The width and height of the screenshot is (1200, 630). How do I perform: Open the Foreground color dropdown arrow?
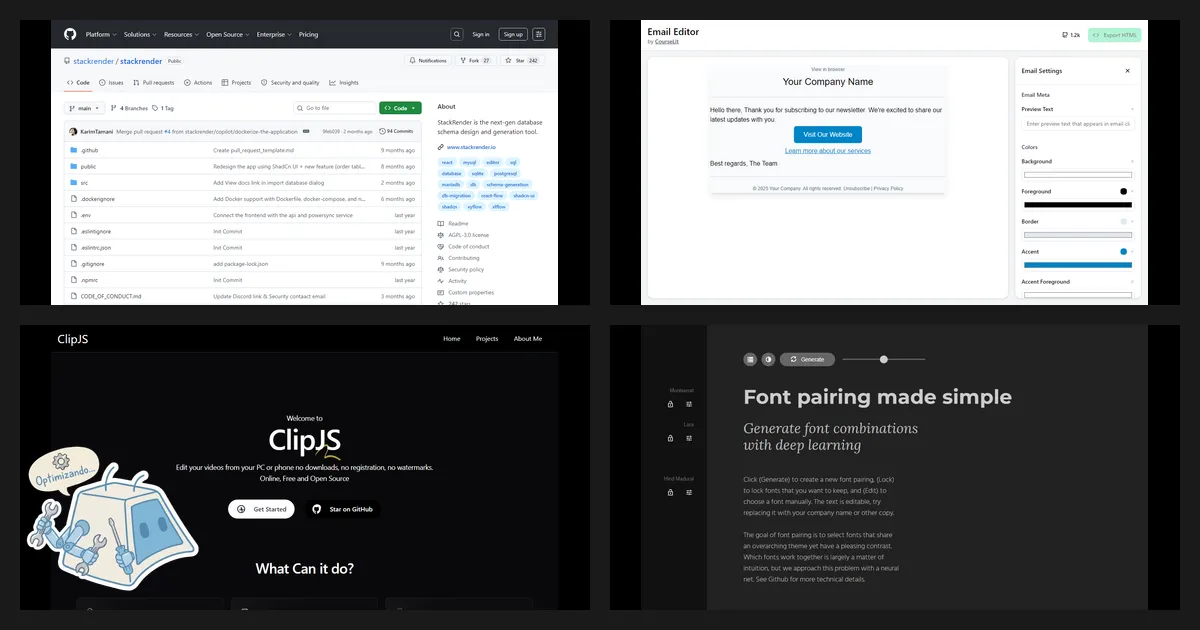pyautogui.click(x=1132, y=191)
